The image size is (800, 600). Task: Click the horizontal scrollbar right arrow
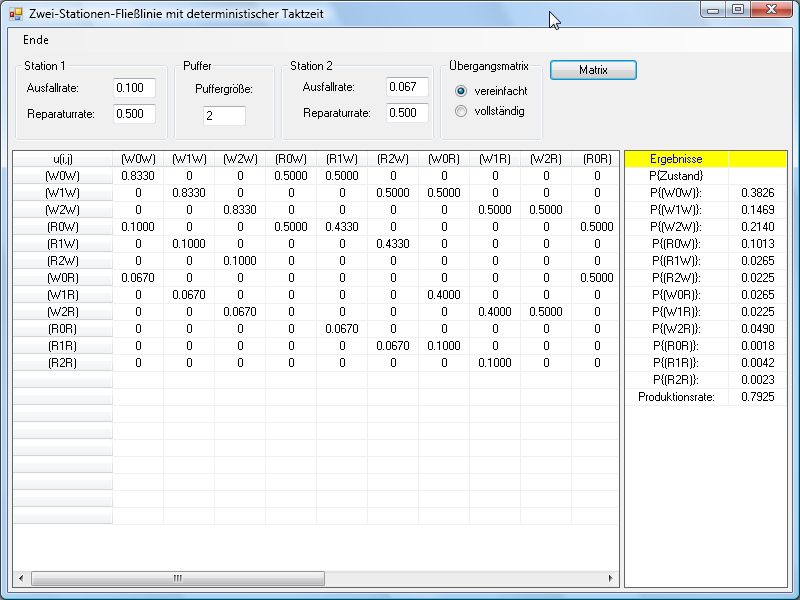pyautogui.click(x=612, y=578)
